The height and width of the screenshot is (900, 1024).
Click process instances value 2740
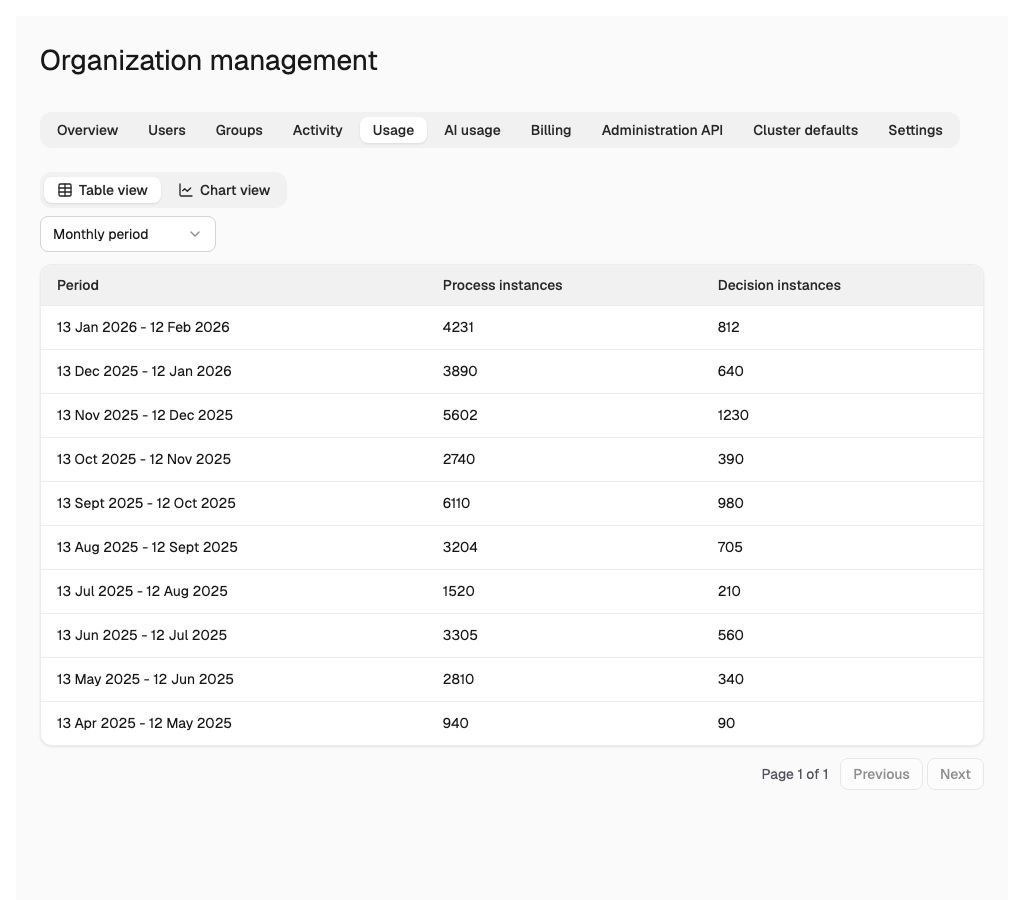[458, 459]
